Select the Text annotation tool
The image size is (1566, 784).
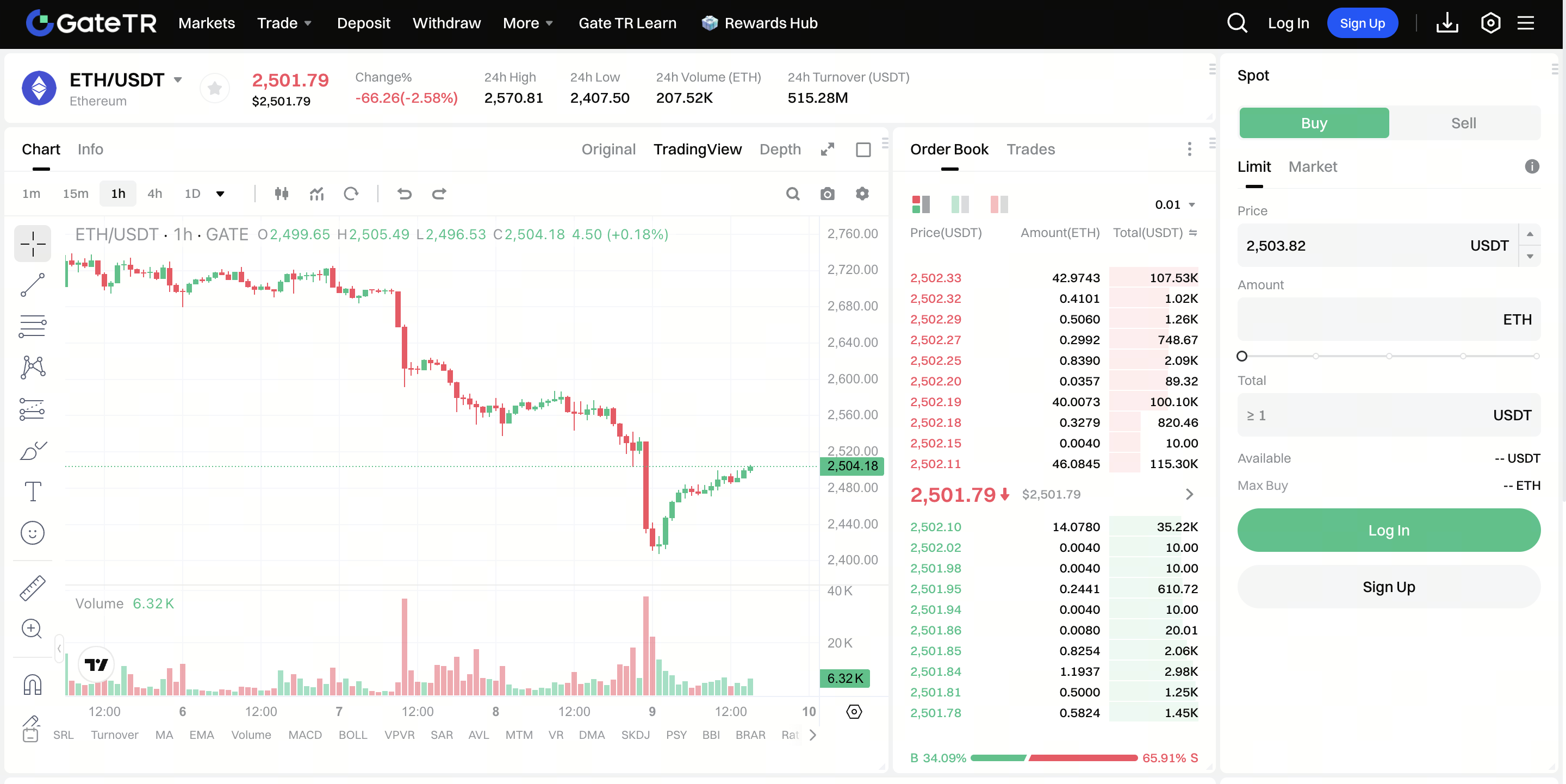click(33, 491)
